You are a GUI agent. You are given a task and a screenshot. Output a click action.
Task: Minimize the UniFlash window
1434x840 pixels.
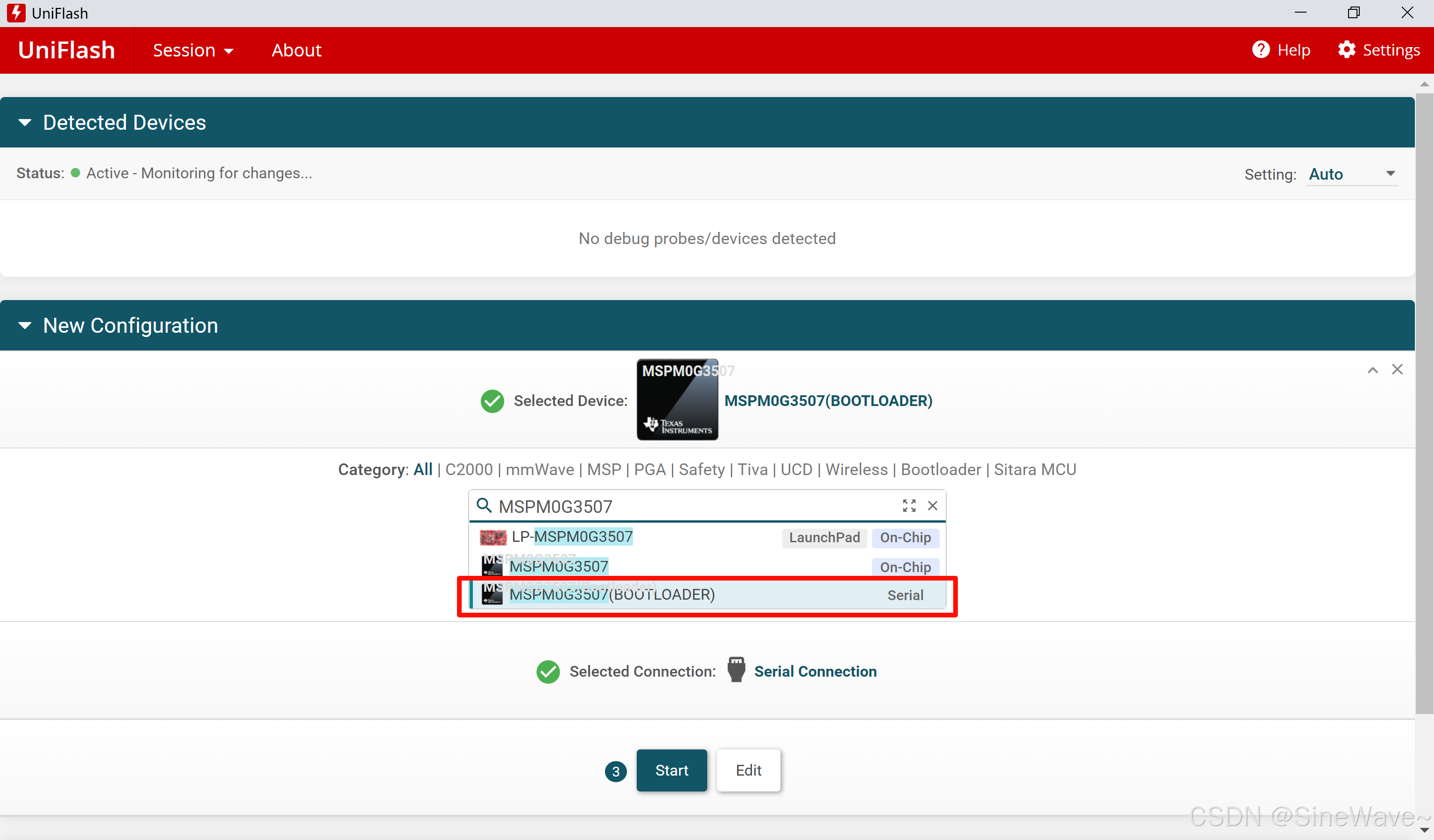tap(1300, 13)
